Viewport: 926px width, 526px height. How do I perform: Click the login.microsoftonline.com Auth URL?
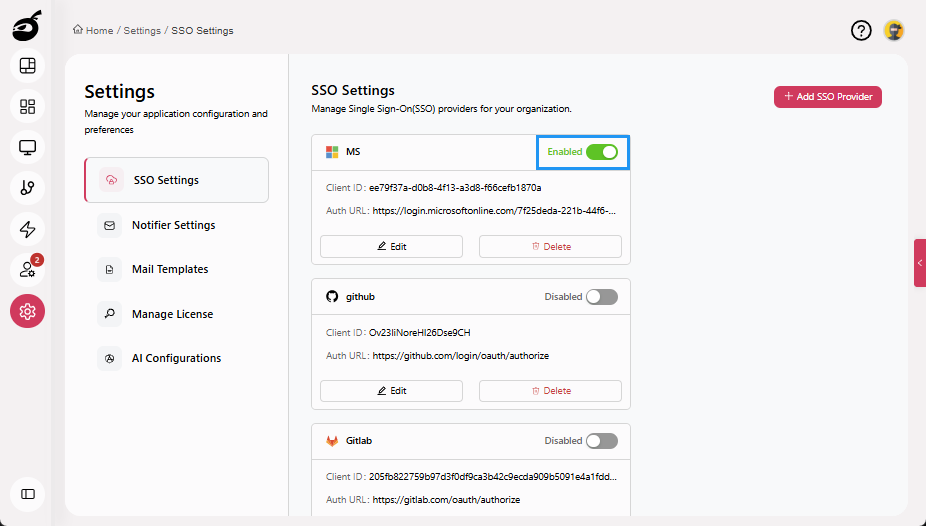click(494, 211)
